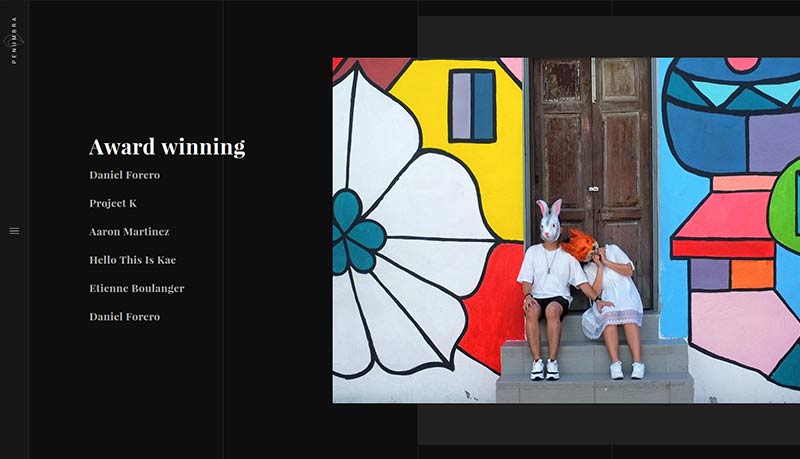
Task: Open the hamburger menu icon
Action: pos(14,231)
